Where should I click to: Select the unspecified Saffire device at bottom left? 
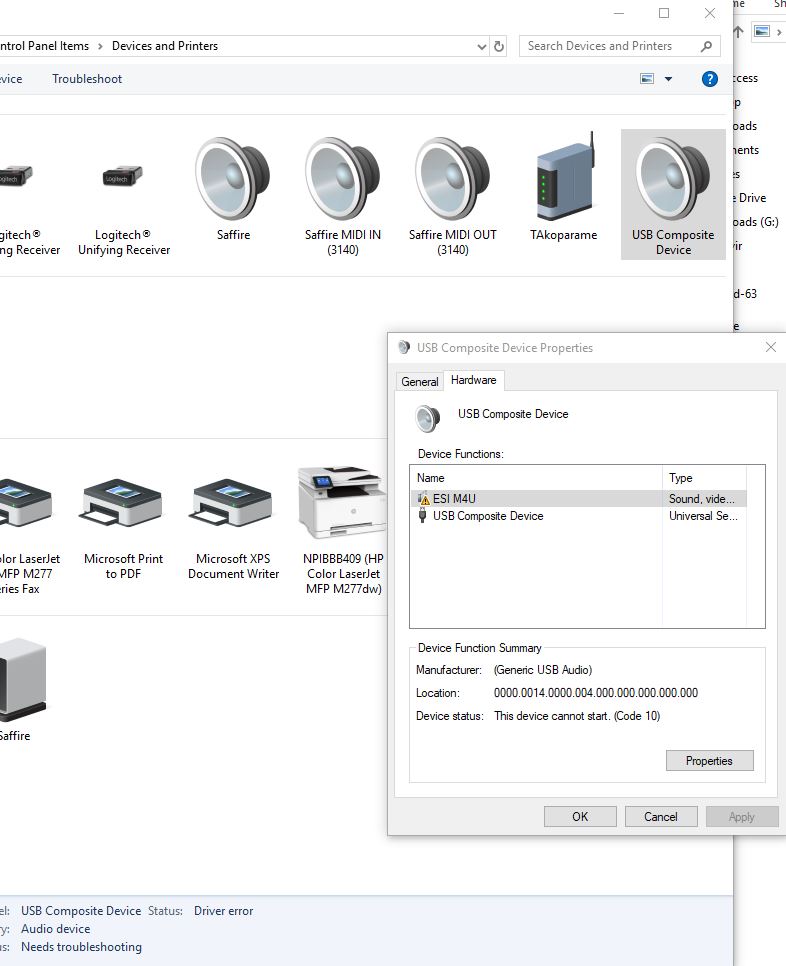coord(22,680)
